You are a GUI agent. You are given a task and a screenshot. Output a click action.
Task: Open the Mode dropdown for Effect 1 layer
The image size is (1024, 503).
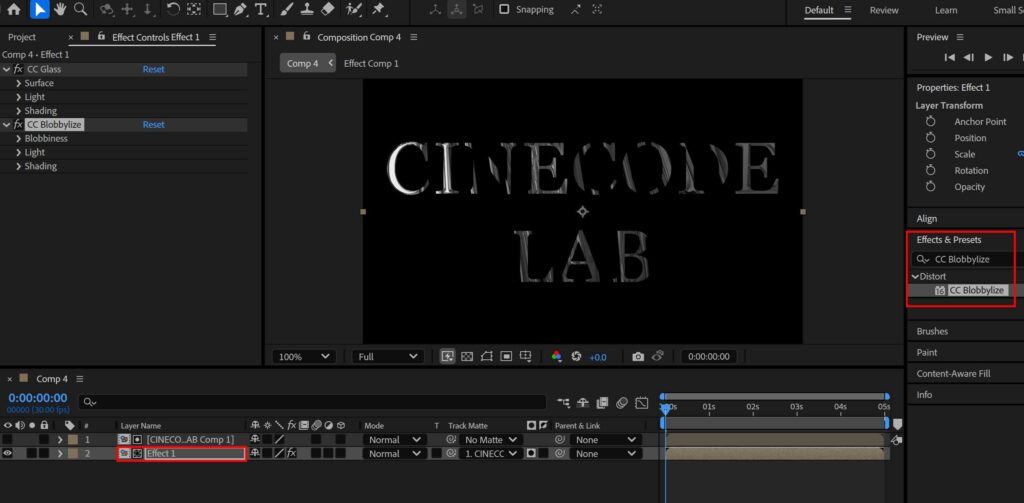pyautogui.click(x=394, y=453)
